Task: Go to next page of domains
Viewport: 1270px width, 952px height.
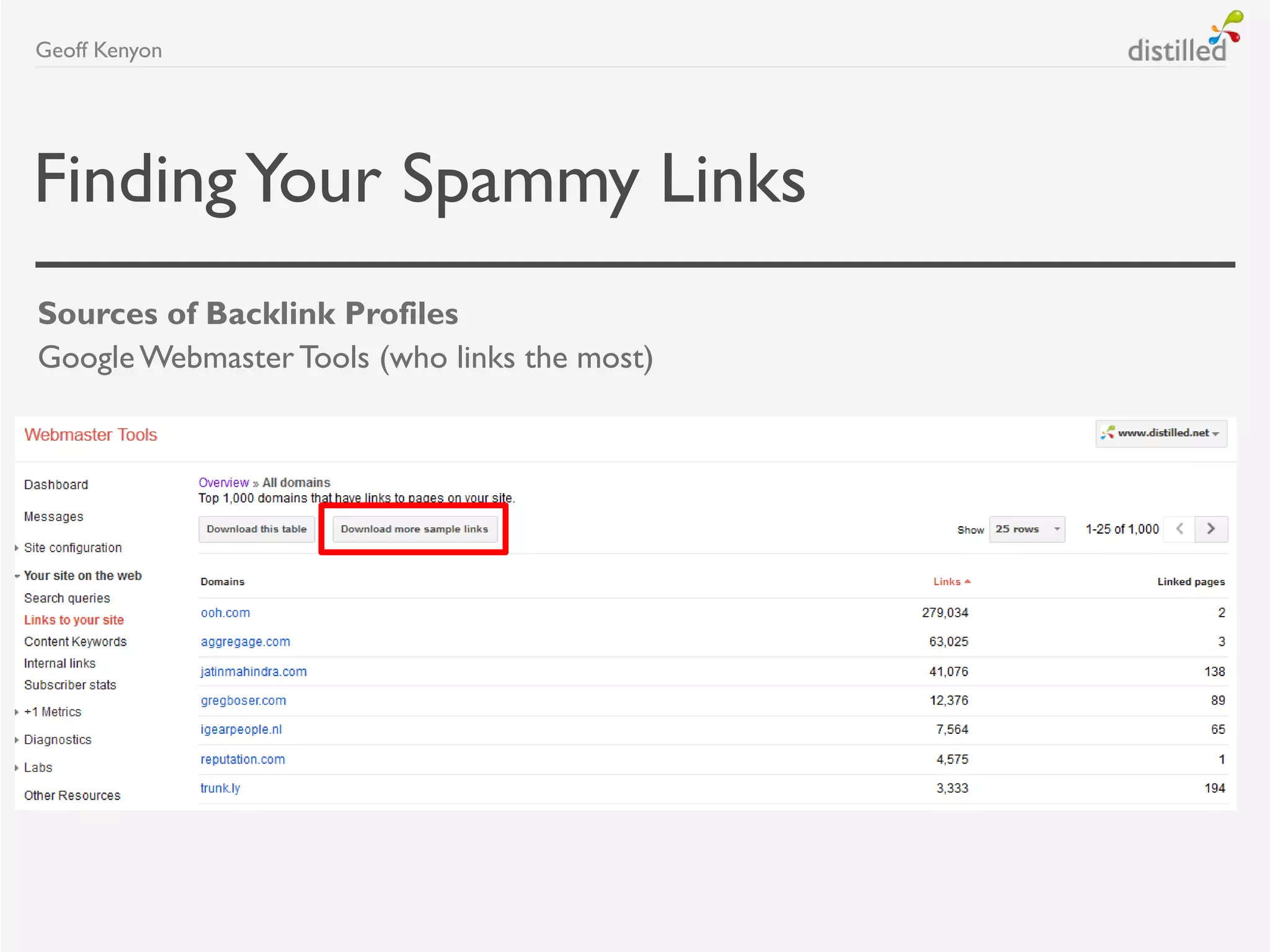Action: pos(1211,529)
